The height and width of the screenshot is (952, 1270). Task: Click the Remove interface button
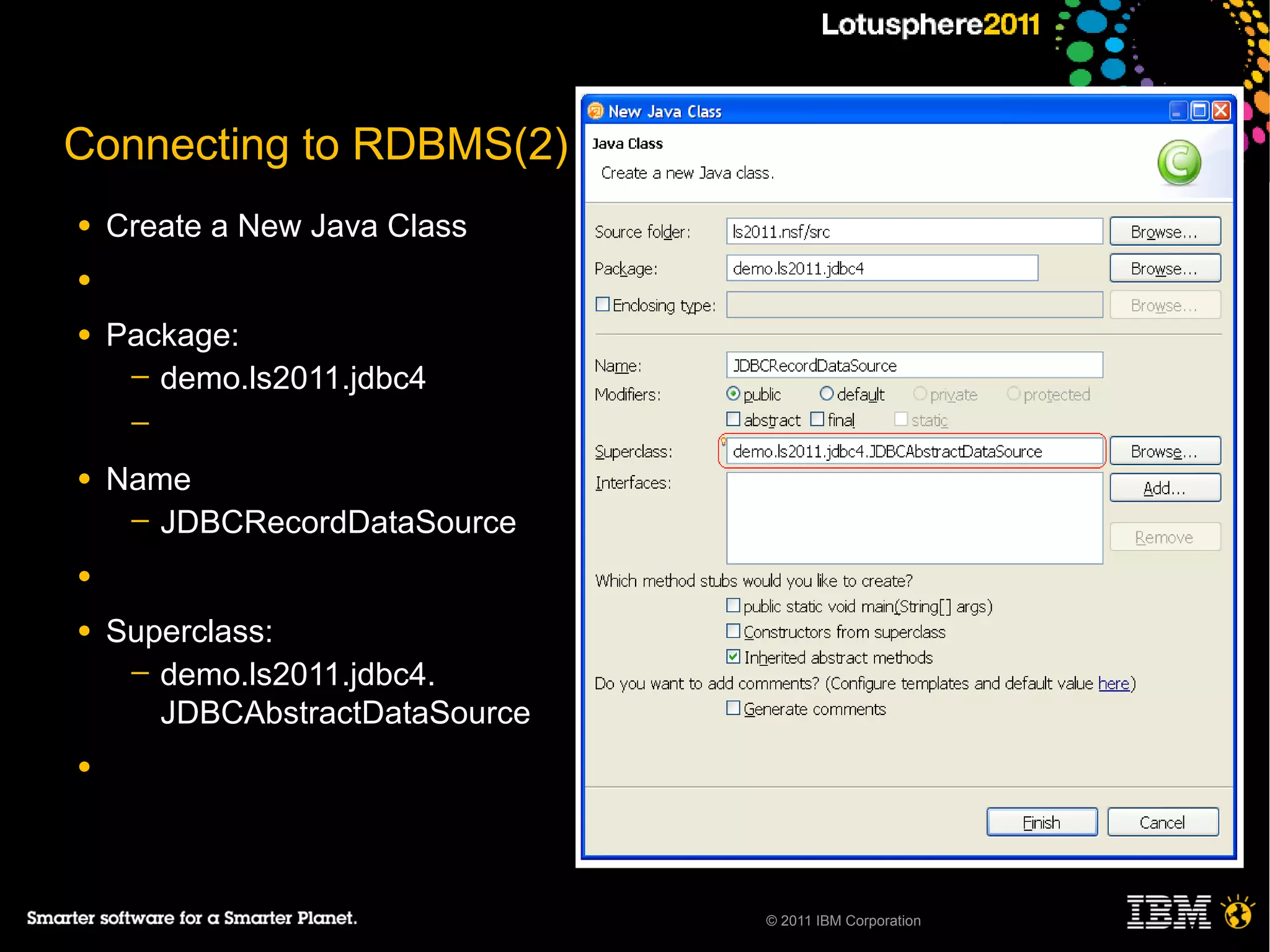point(1165,537)
